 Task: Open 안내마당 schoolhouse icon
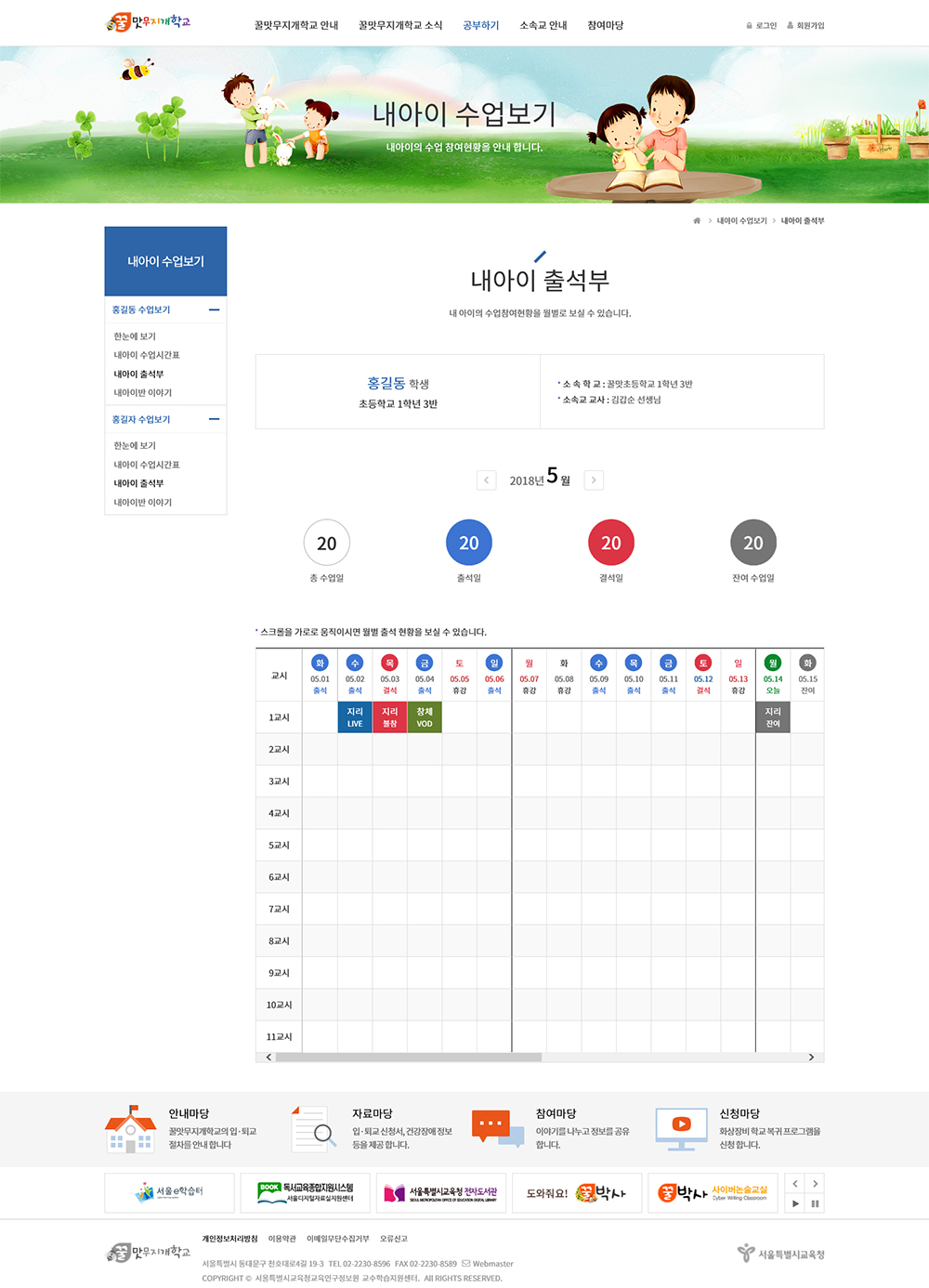(130, 1129)
